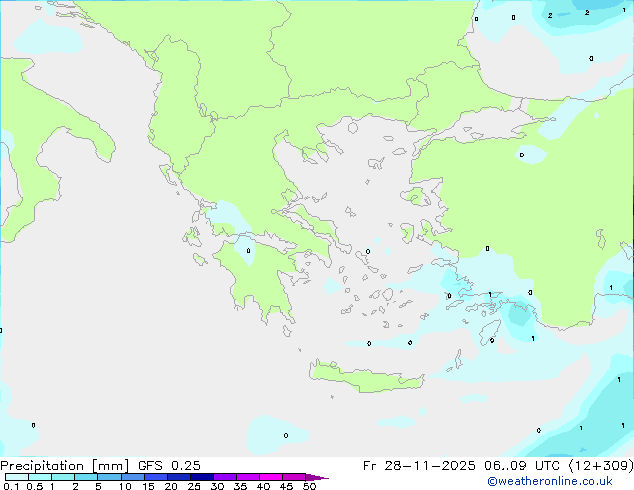This screenshot has width=634, height=490.
Task: Select the '40' legend scale label
Action: coord(263,486)
